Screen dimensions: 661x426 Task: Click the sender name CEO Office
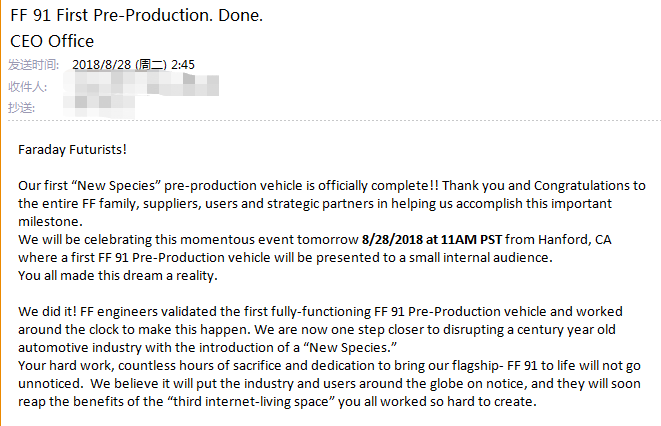tap(52, 41)
